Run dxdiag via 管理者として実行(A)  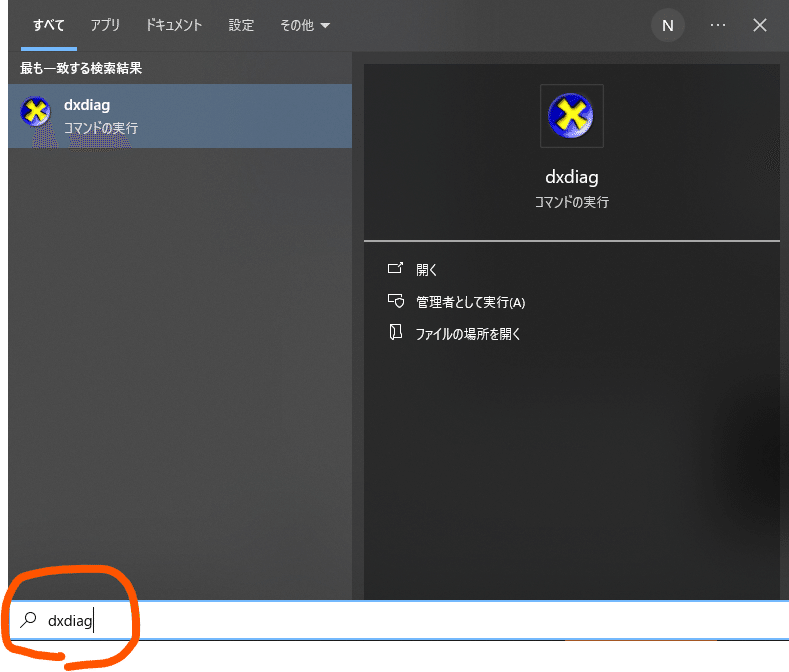[470, 302]
